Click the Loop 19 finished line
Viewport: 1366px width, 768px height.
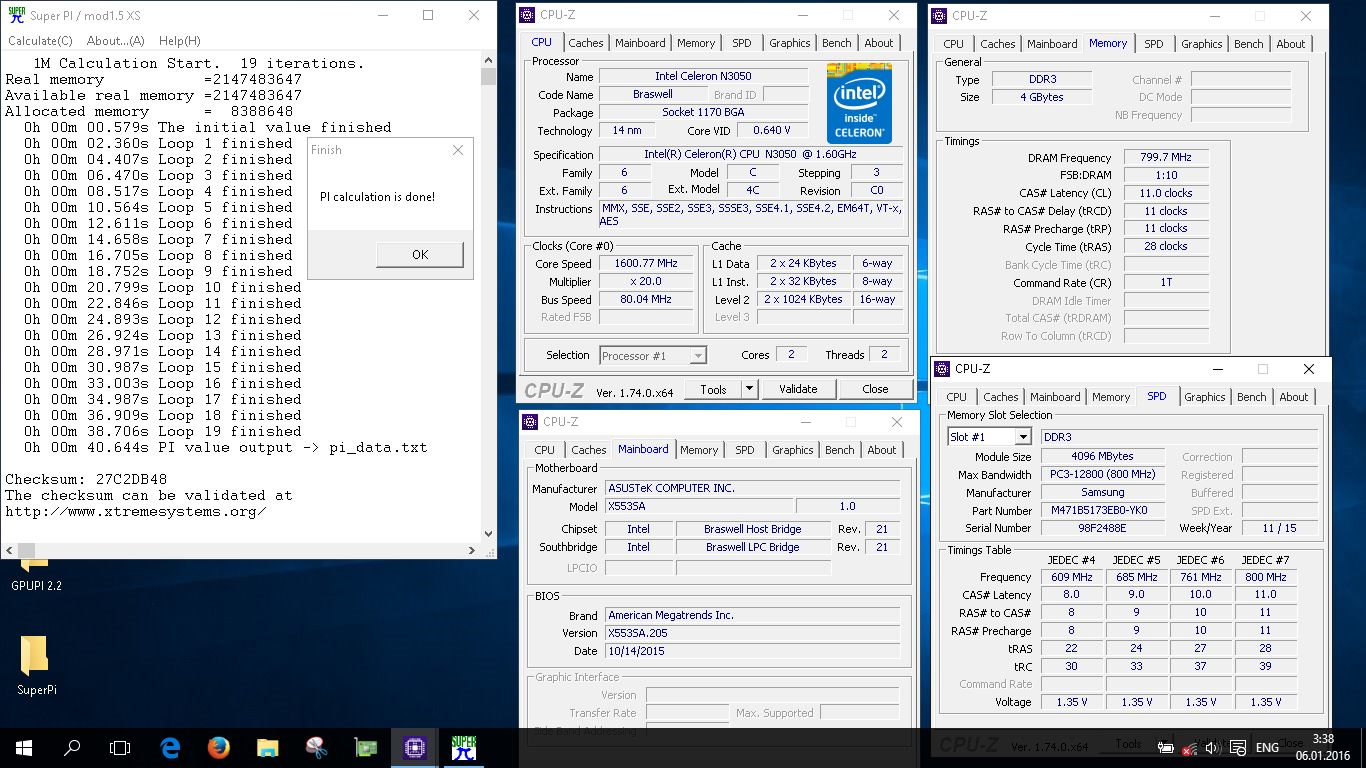163,431
